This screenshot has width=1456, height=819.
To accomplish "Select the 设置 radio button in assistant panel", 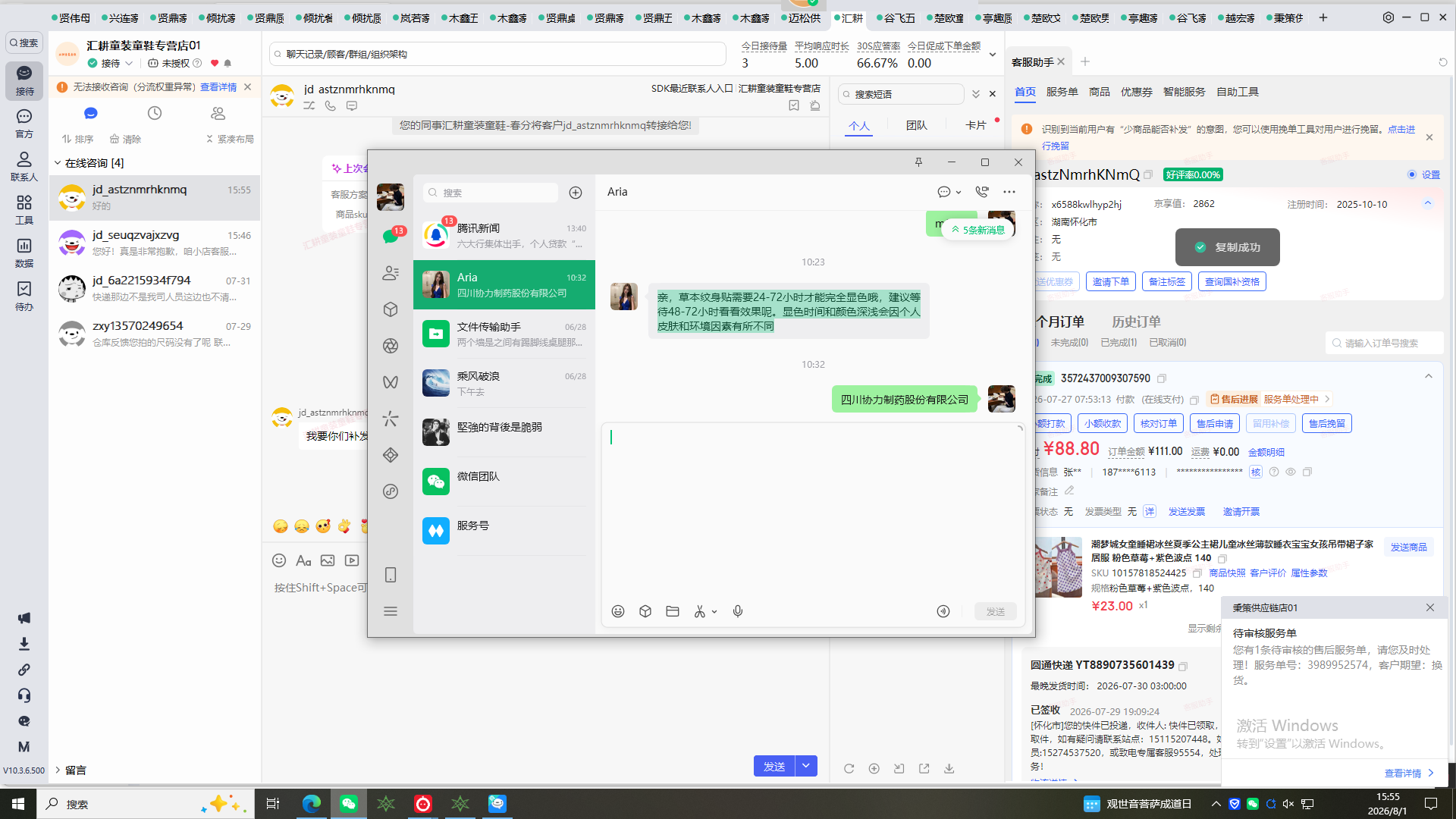I will pos(1412,174).
